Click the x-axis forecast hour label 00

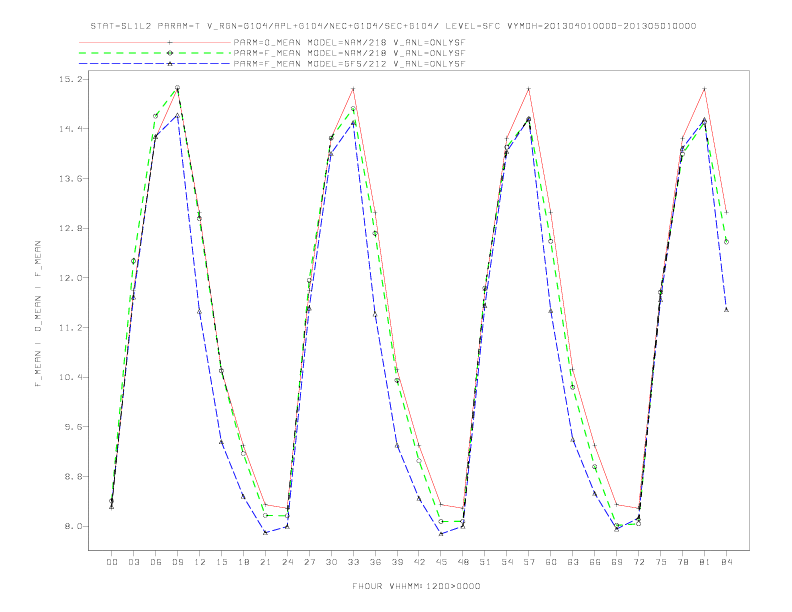tap(112, 562)
